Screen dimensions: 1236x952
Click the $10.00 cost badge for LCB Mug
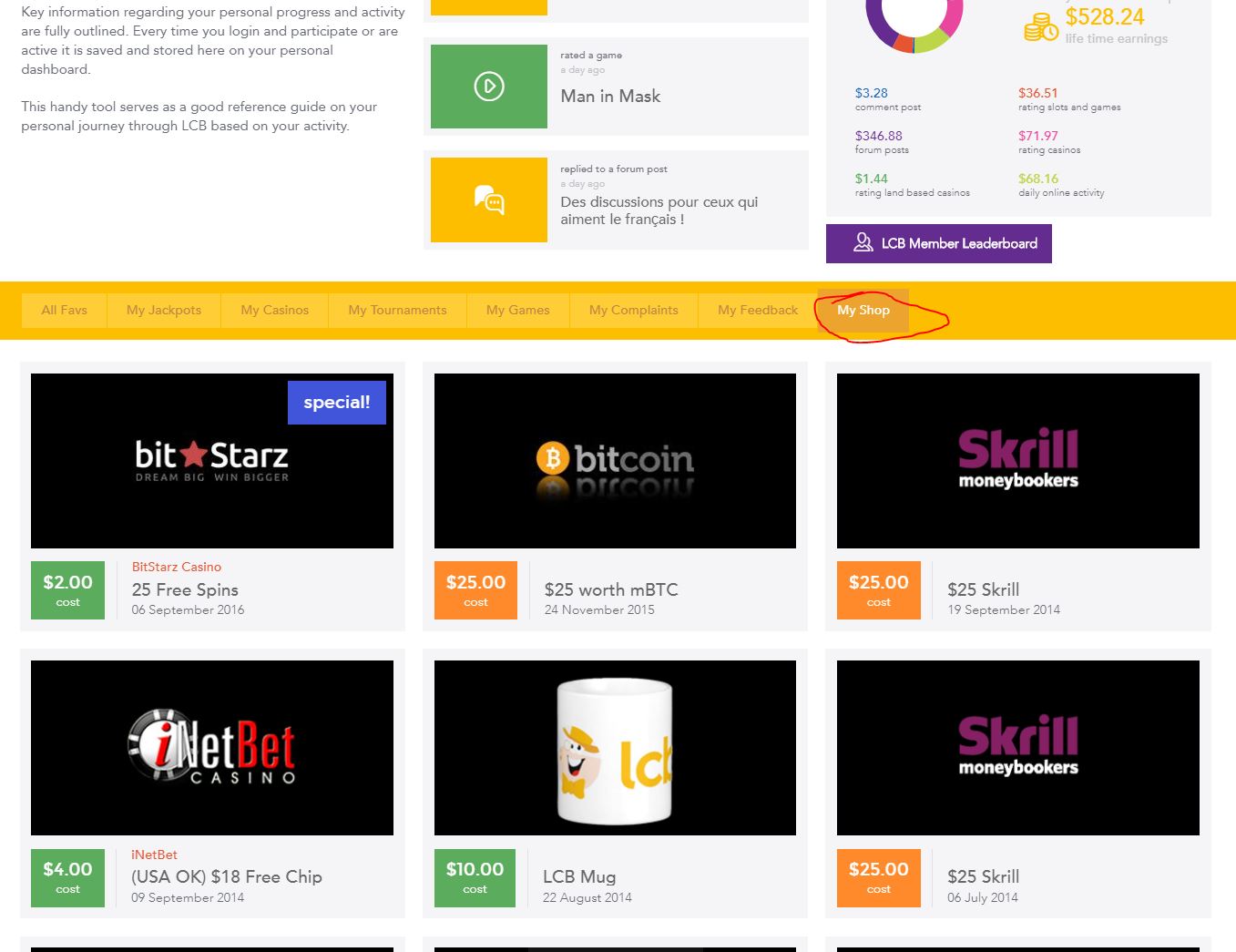(475, 878)
